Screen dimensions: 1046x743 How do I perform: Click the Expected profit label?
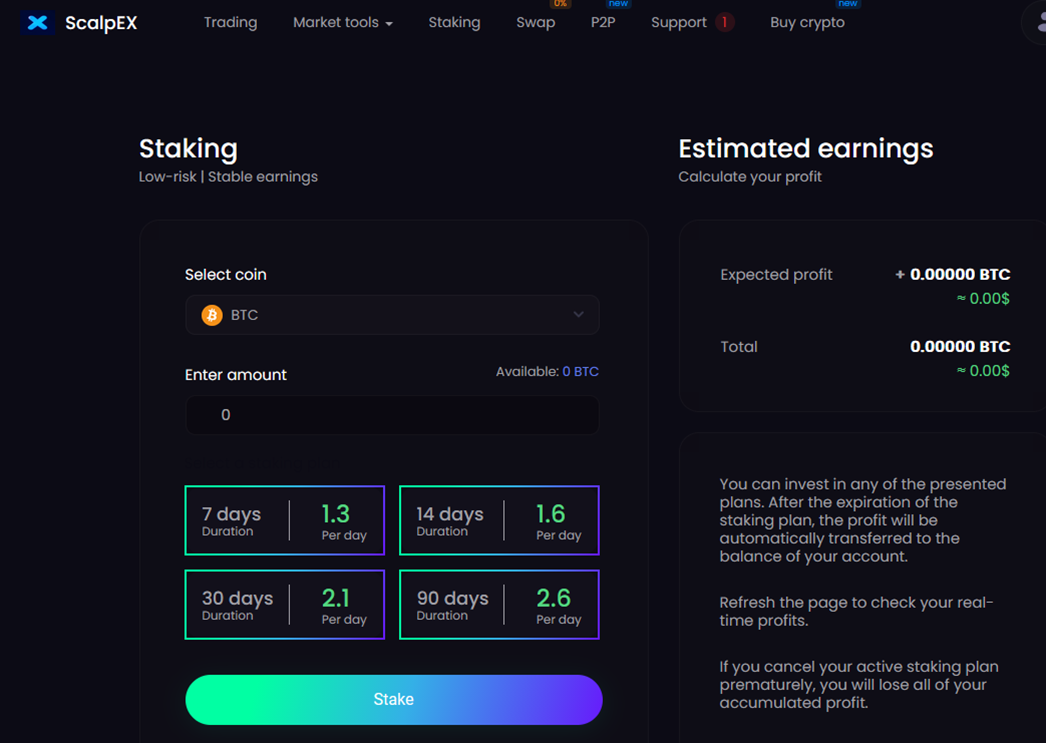click(x=776, y=275)
